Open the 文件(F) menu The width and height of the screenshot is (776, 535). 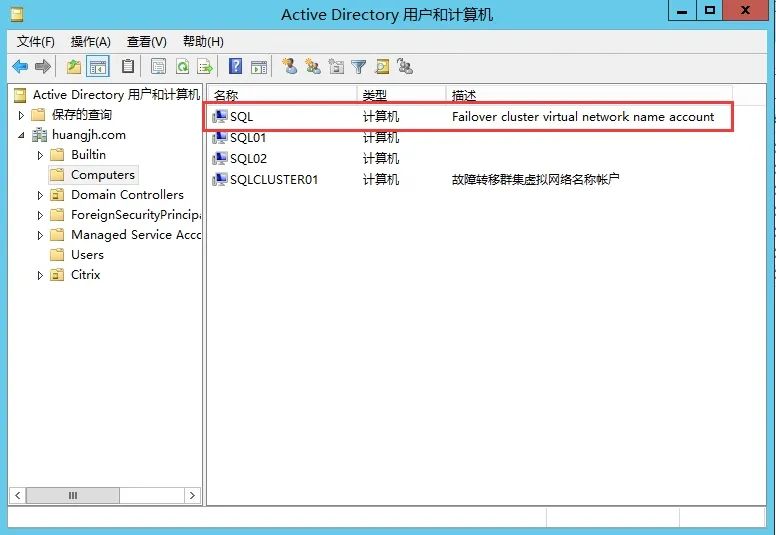pyautogui.click(x=36, y=42)
